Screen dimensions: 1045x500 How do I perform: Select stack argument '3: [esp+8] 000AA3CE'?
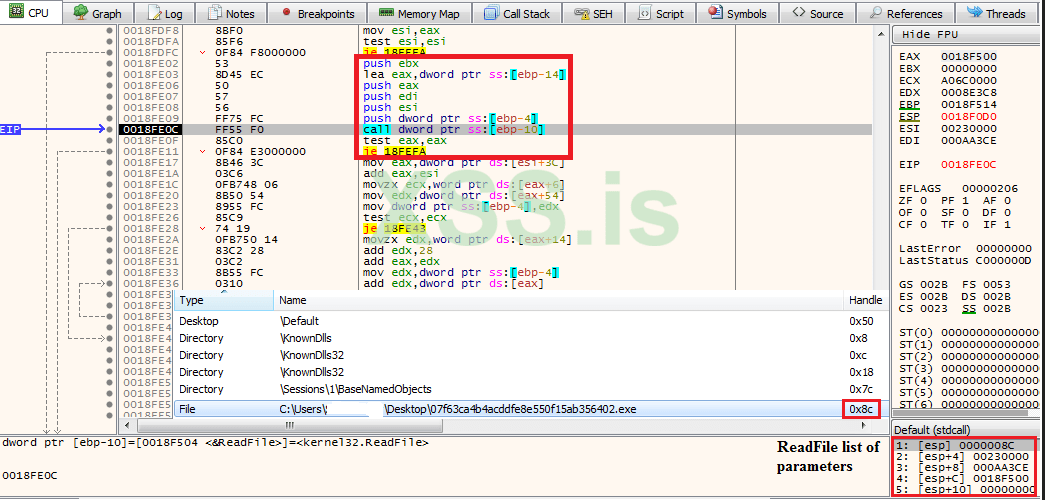pos(963,468)
